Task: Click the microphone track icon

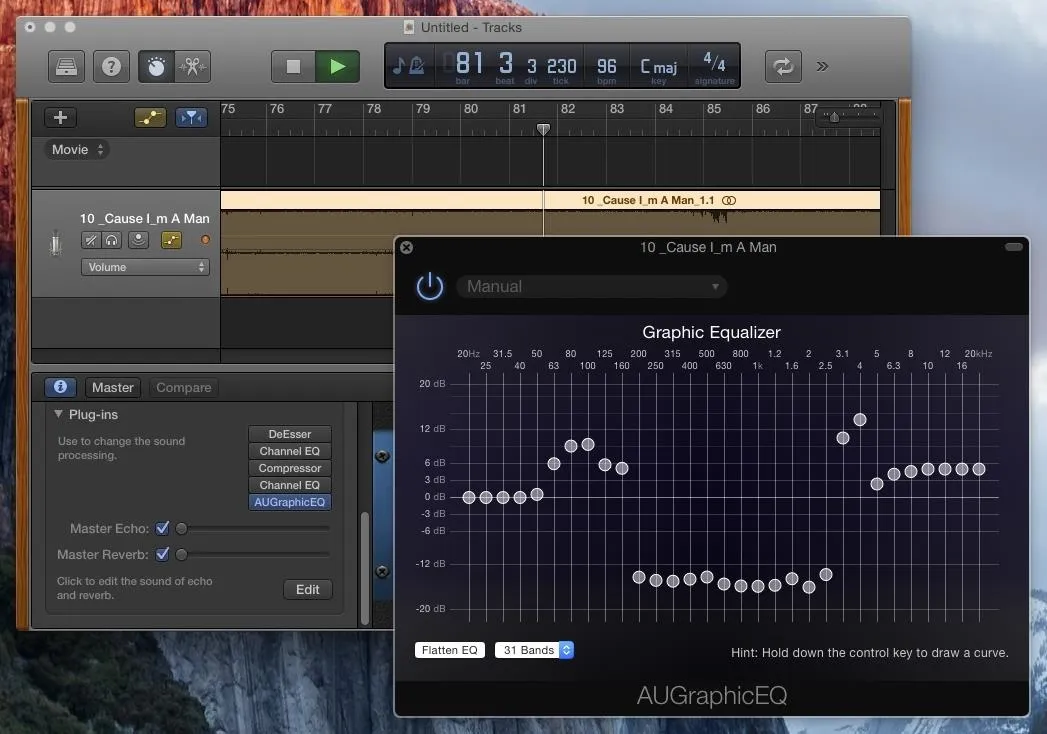Action: pyautogui.click(x=55, y=242)
